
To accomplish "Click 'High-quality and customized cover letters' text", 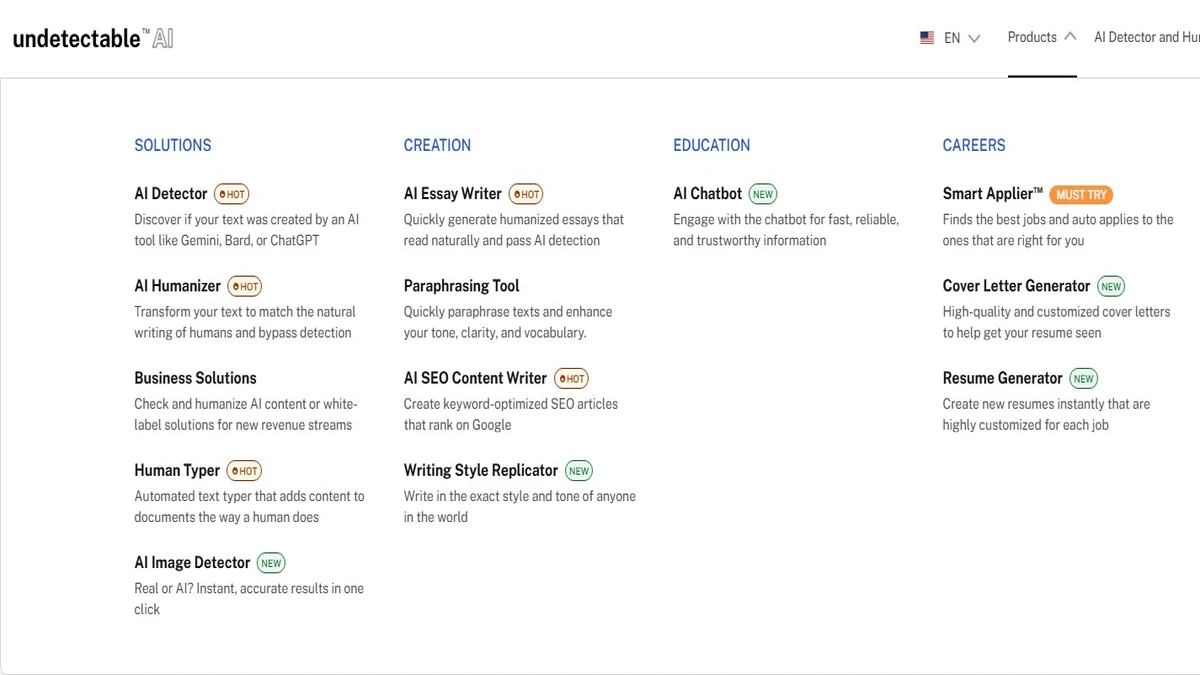I will pos(1056,322).
